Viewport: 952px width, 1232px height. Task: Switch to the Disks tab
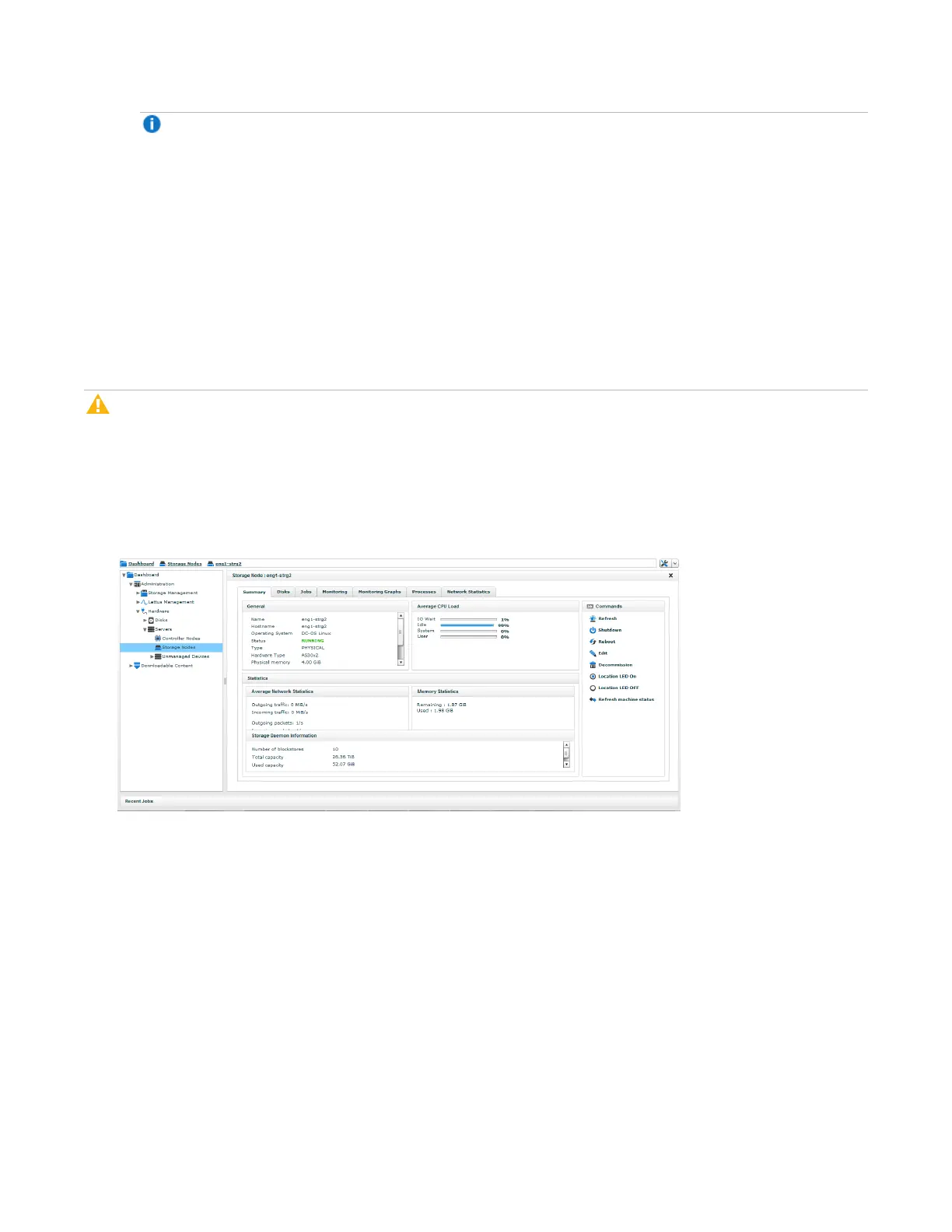click(283, 592)
